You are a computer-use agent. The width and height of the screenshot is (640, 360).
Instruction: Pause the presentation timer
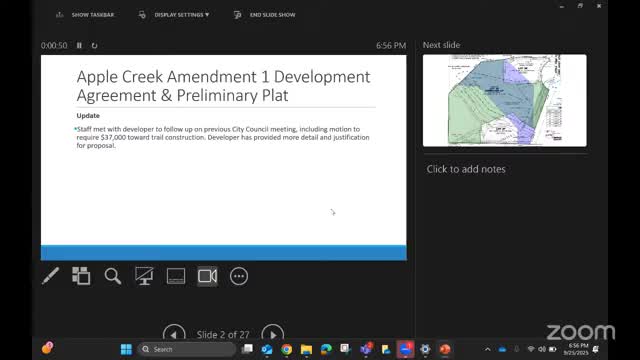coord(79,45)
